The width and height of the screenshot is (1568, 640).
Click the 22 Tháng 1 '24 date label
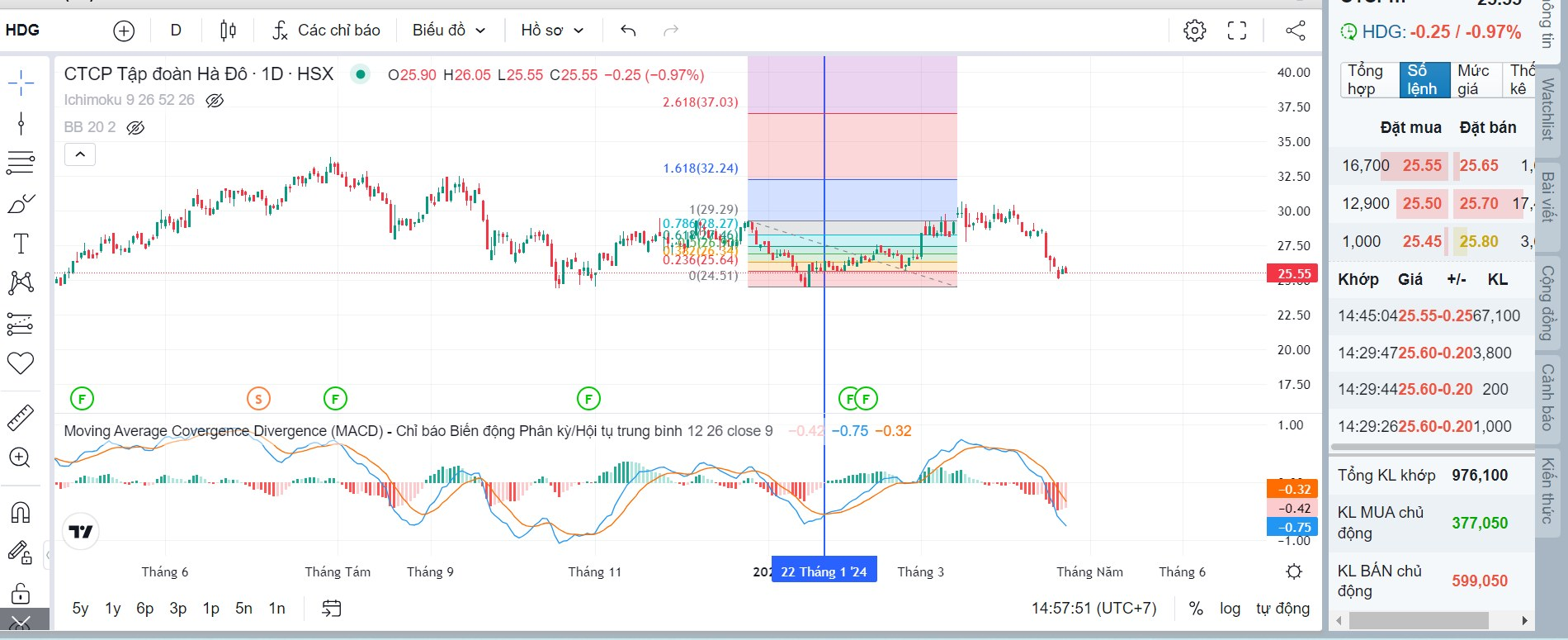[824, 571]
